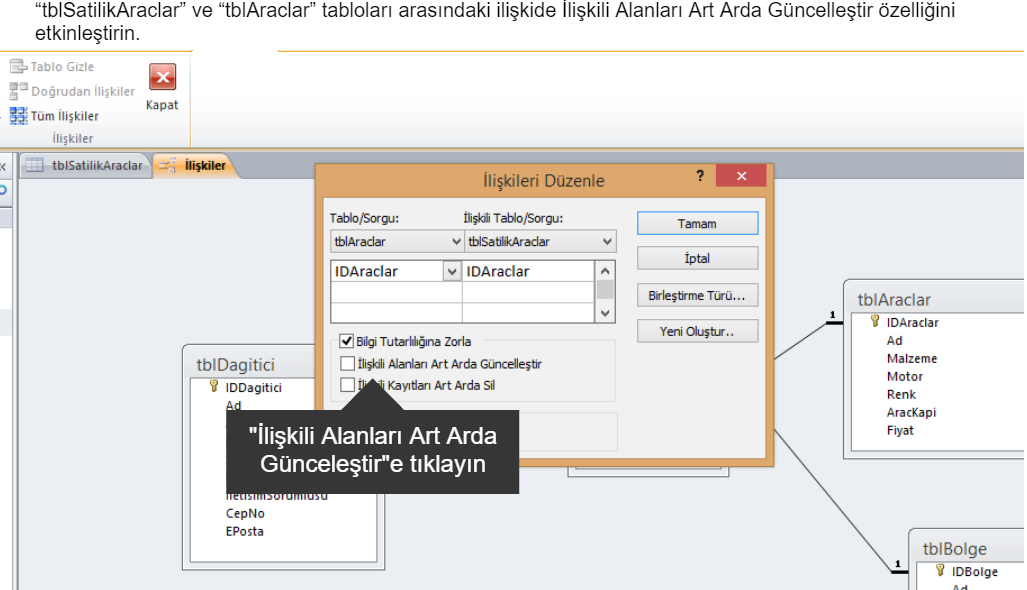The width and height of the screenshot is (1027, 590).
Task: Close the İlişkileri Düzenle dialog
Action: tap(741, 175)
